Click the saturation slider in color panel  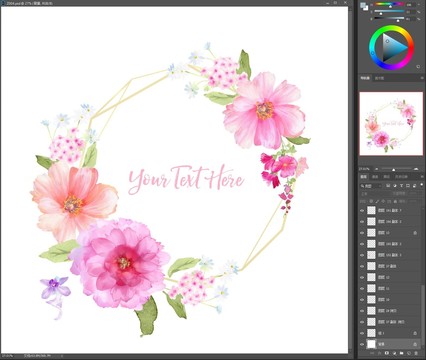pyautogui.click(x=389, y=12)
